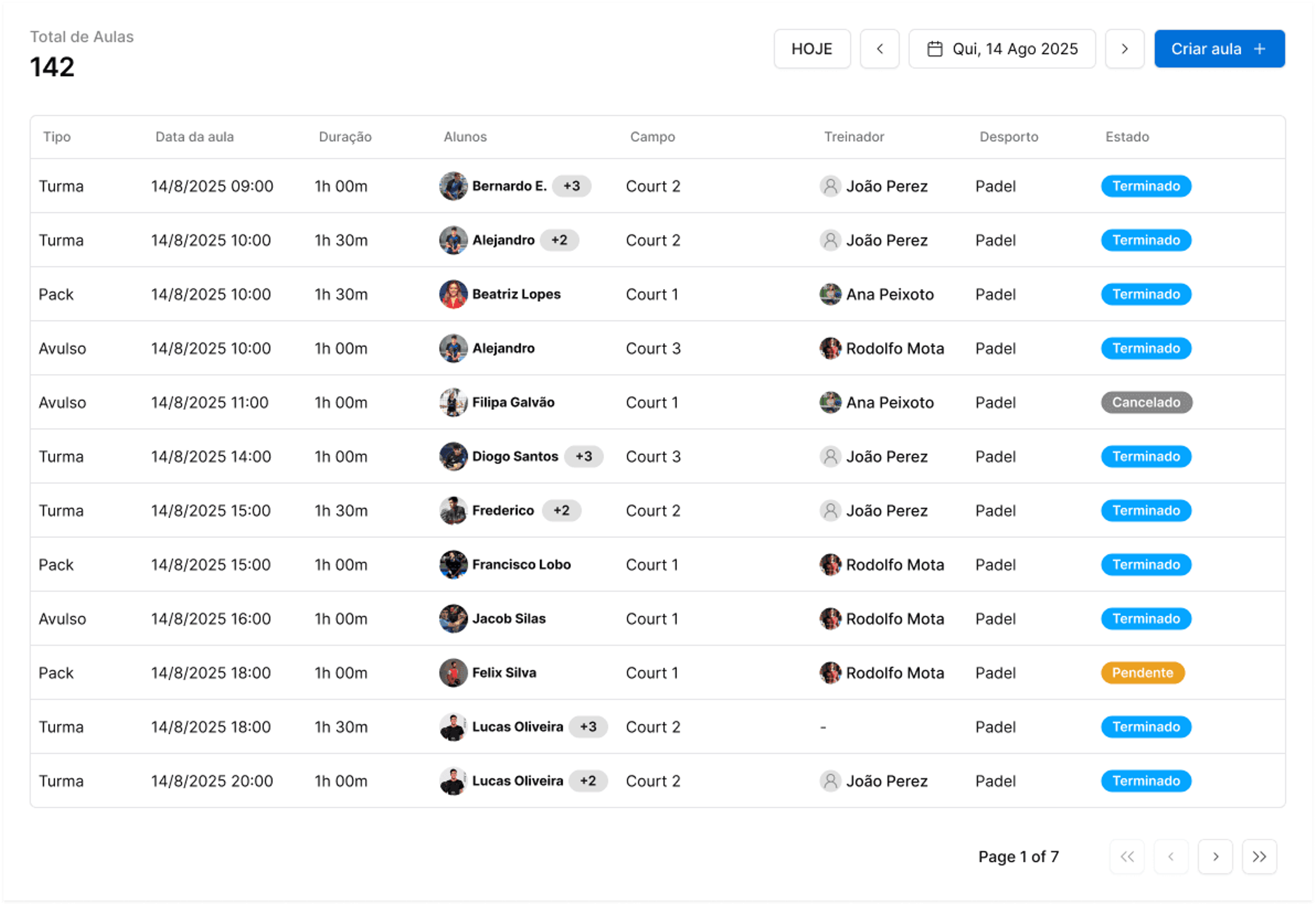Click the Pendente status badge
The width and height of the screenshot is (1316, 905).
tap(1143, 672)
